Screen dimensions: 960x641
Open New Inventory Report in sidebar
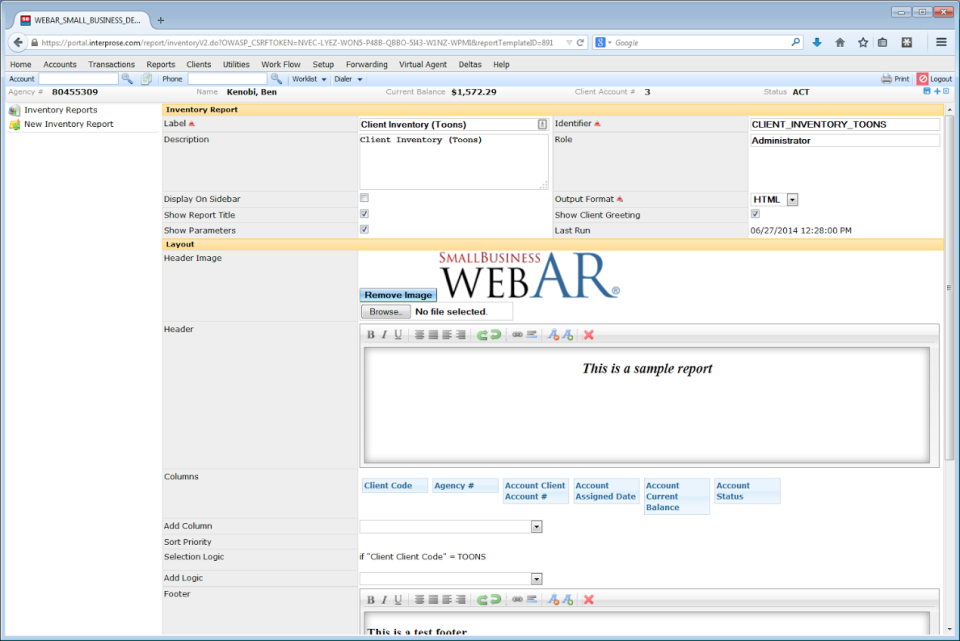68,125
